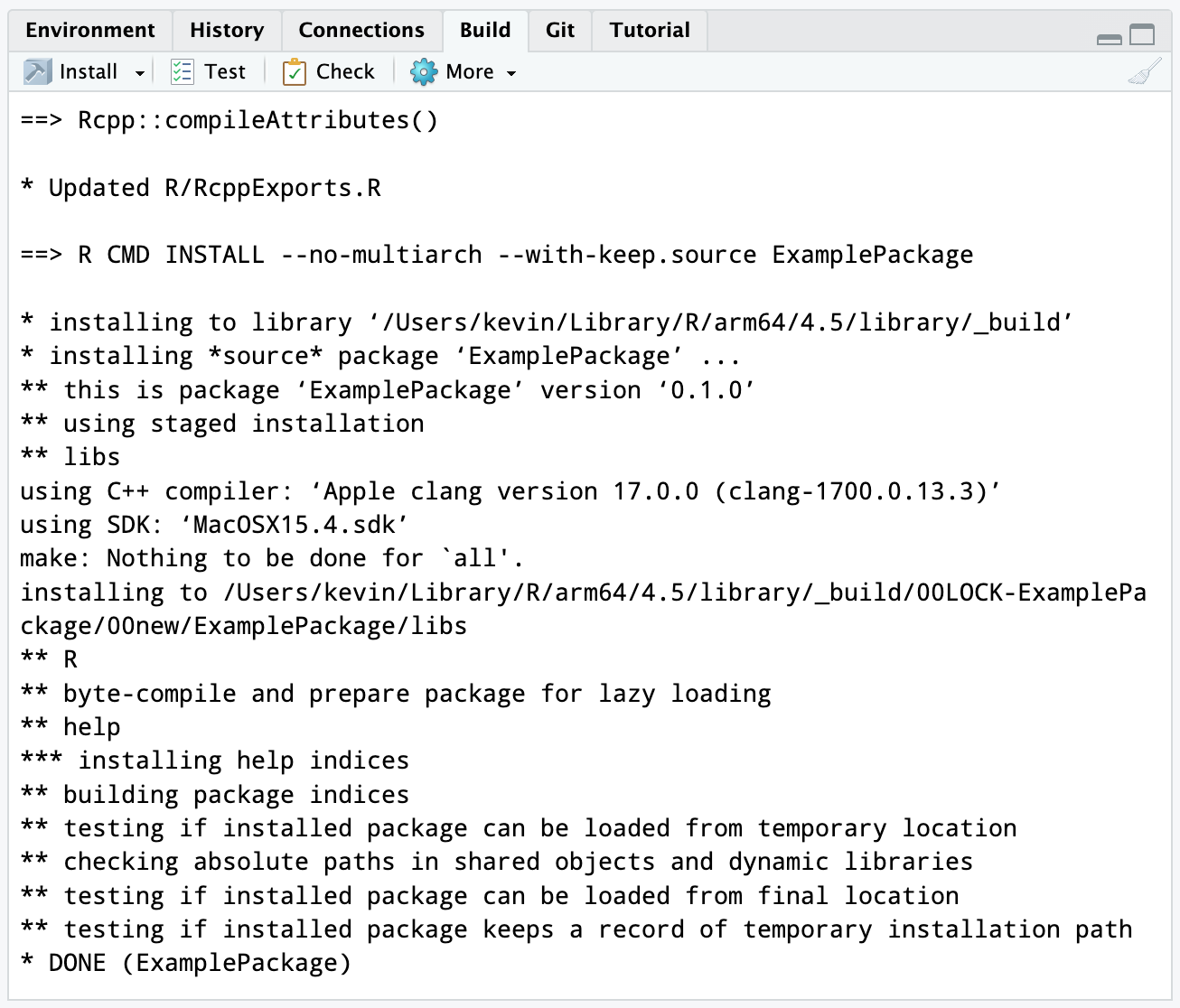The height and width of the screenshot is (1008, 1180).
Task: Click '** byte-compile and prepare package' line
Action: coord(396,694)
